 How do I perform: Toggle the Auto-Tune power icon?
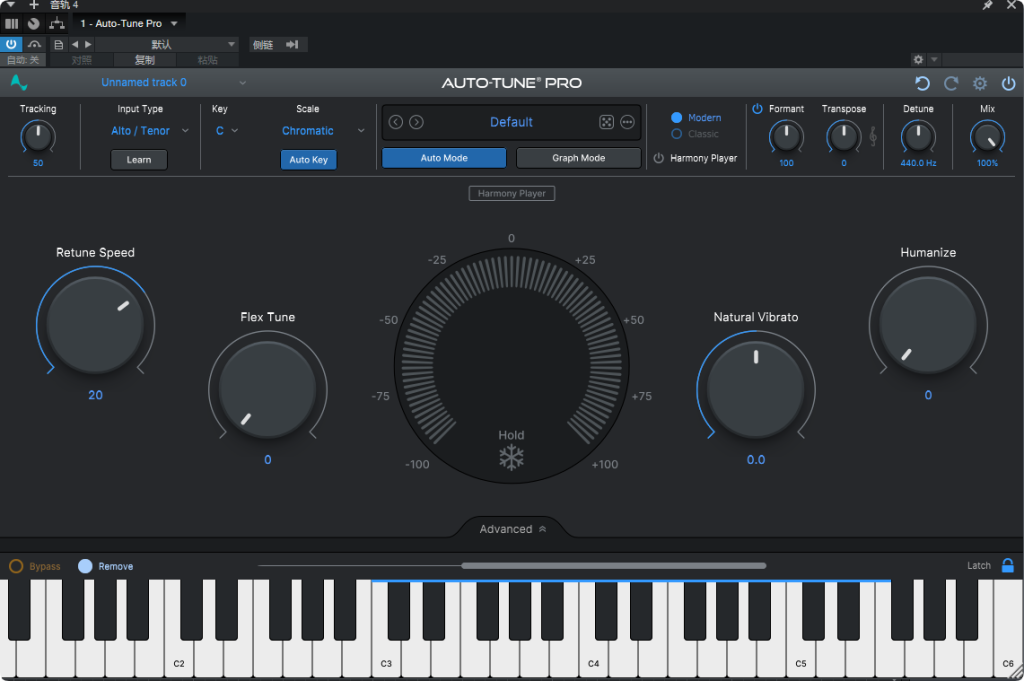(1008, 84)
